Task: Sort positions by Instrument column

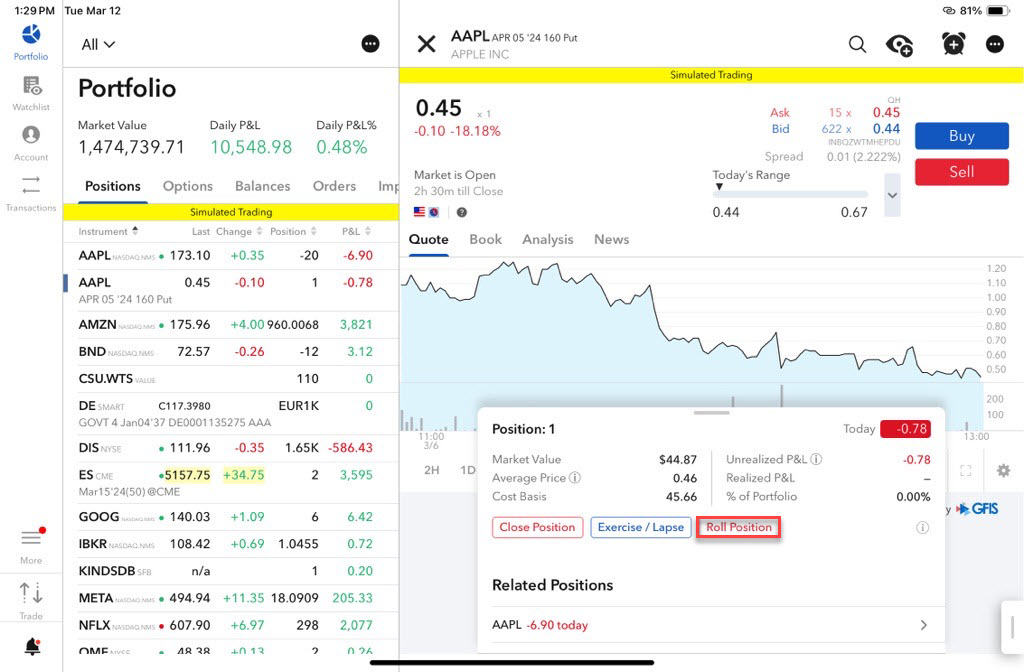Action: (108, 231)
